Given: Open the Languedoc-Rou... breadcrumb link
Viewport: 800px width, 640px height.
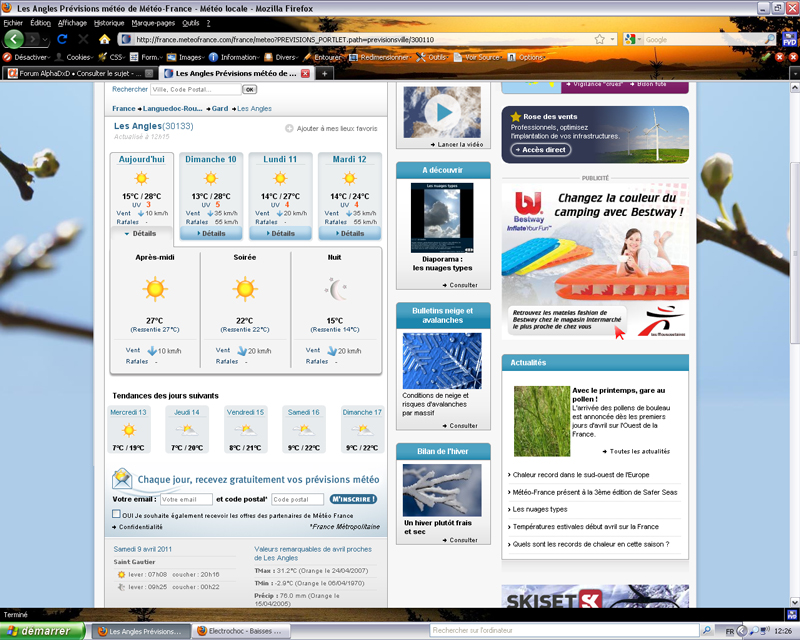Looking at the screenshot, I should click(172, 109).
